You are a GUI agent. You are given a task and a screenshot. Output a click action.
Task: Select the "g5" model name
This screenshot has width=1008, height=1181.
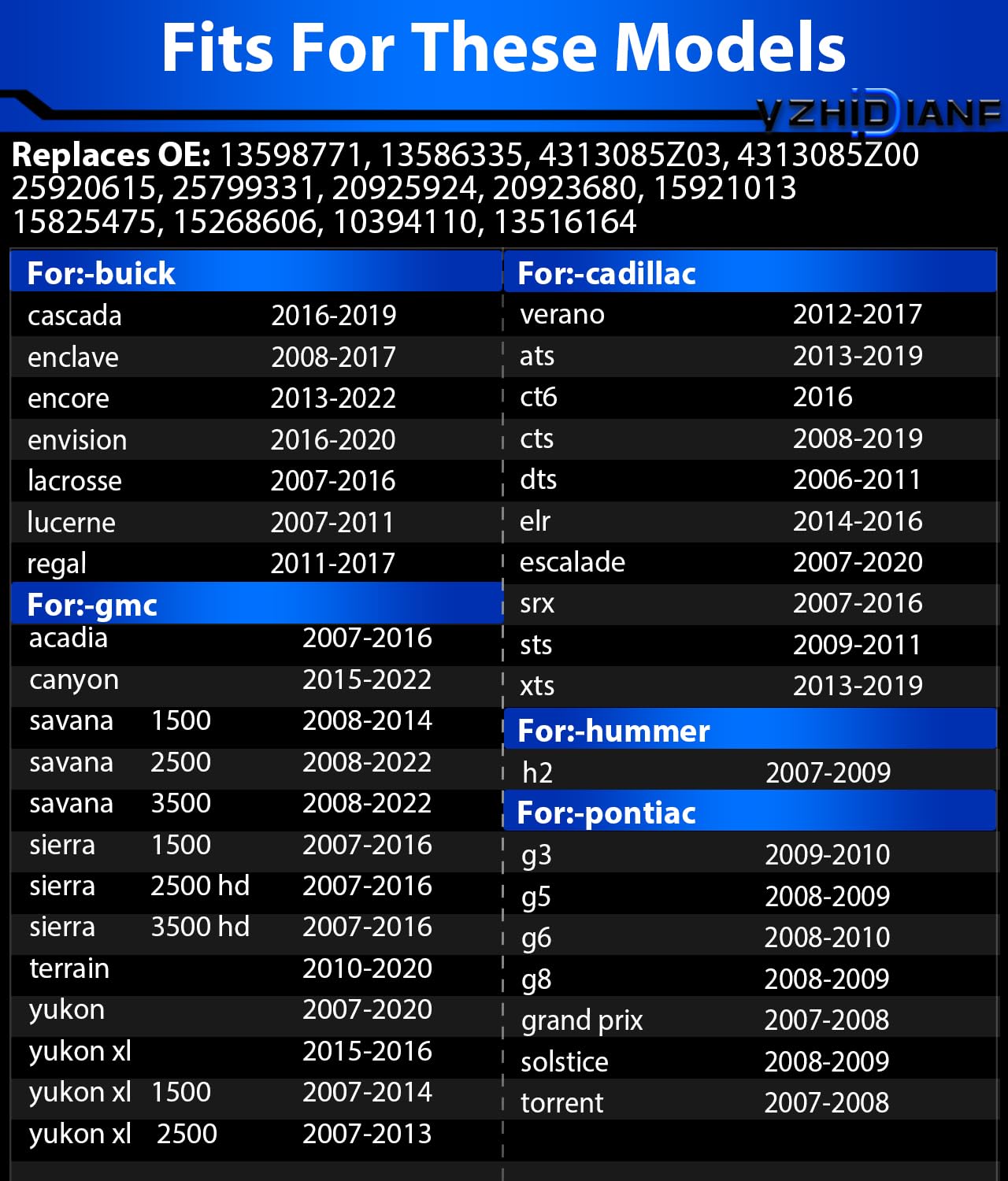[x=536, y=898]
